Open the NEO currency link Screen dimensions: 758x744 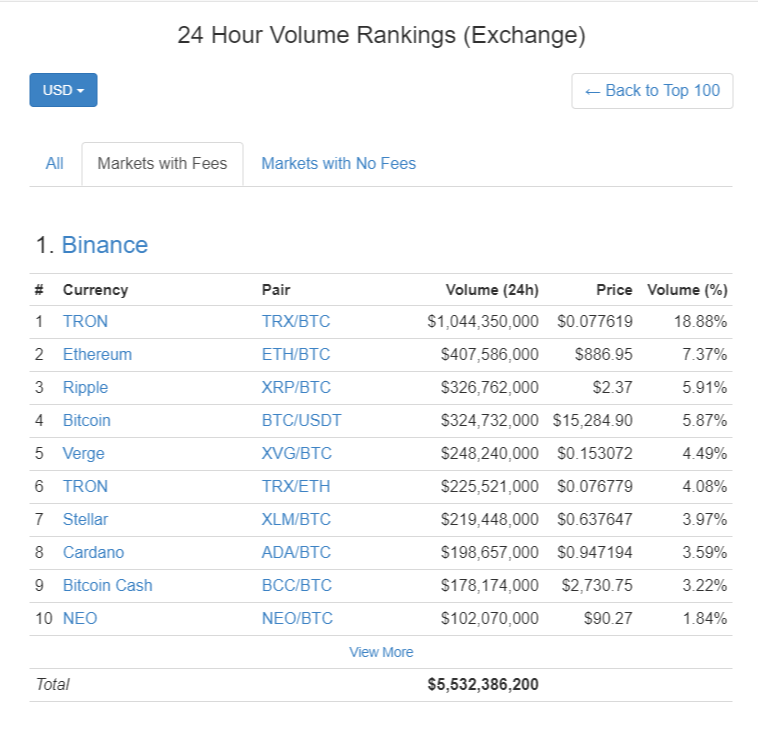[x=80, y=618]
